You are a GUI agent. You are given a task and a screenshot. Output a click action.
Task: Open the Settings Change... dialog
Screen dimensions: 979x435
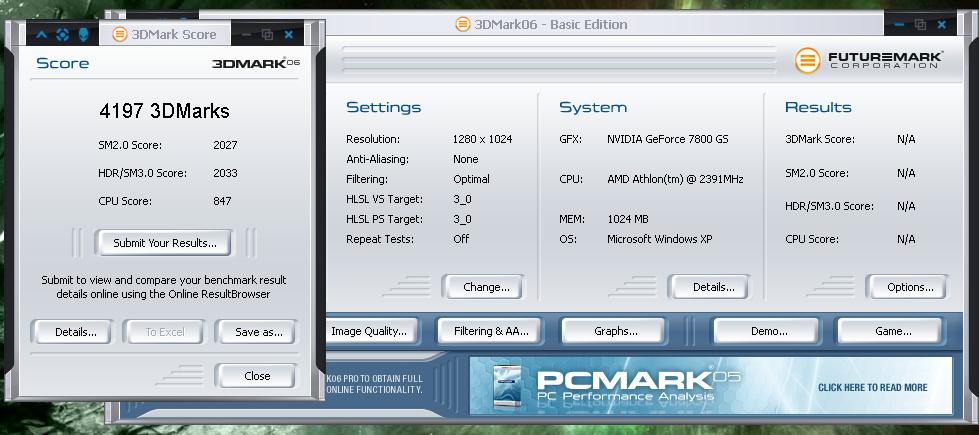click(486, 287)
